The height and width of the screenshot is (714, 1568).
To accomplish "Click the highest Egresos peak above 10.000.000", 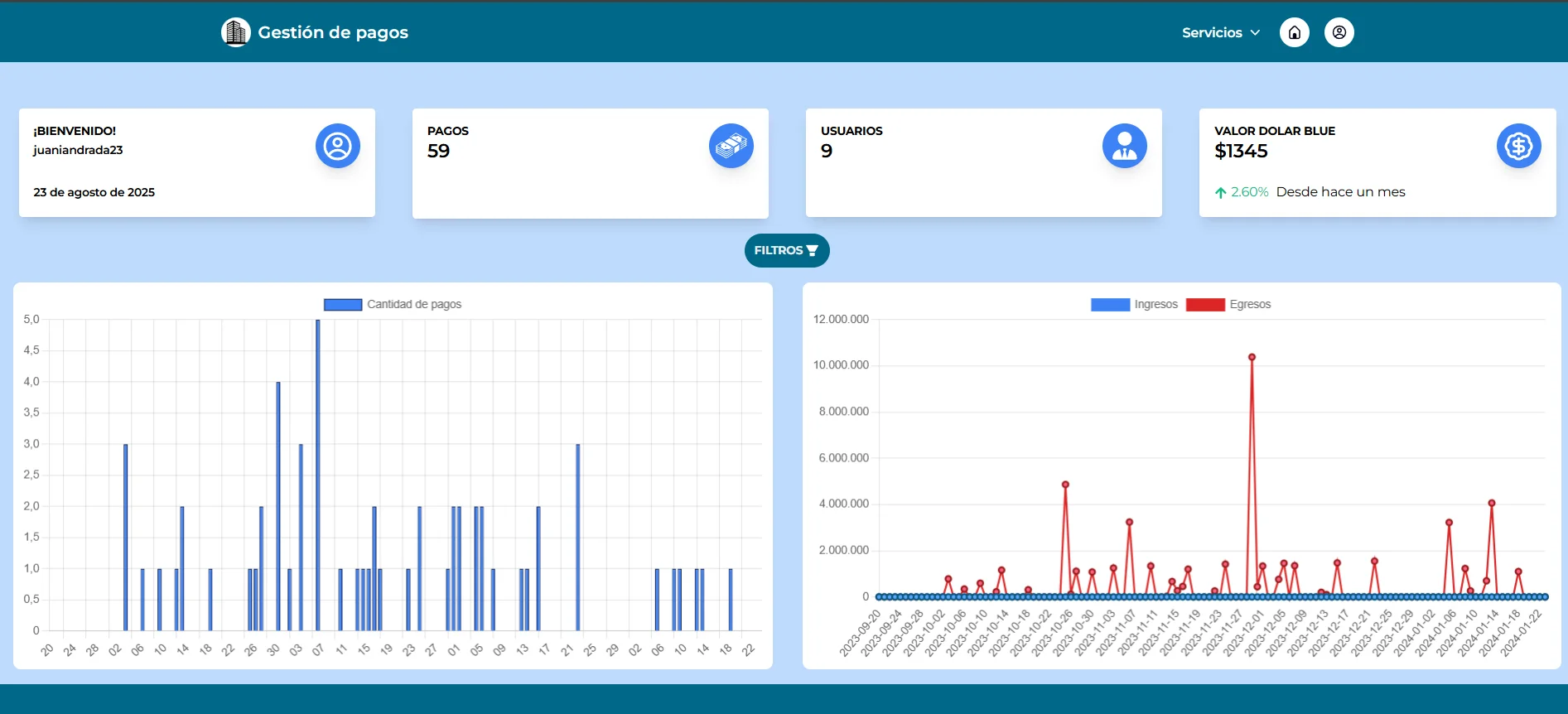I will coord(1252,358).
